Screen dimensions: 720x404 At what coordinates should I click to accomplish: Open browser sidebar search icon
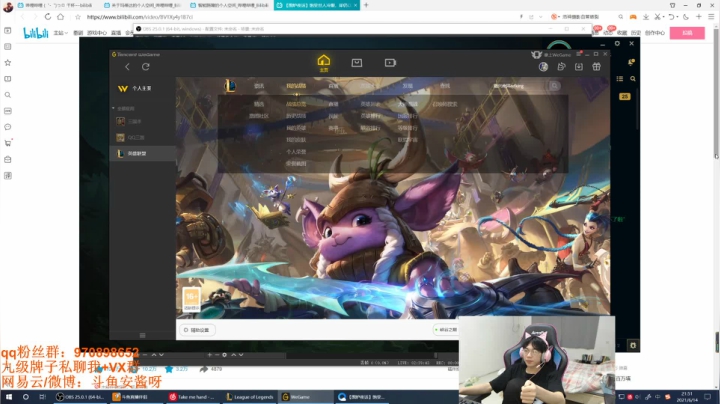(x=7, y=95)
